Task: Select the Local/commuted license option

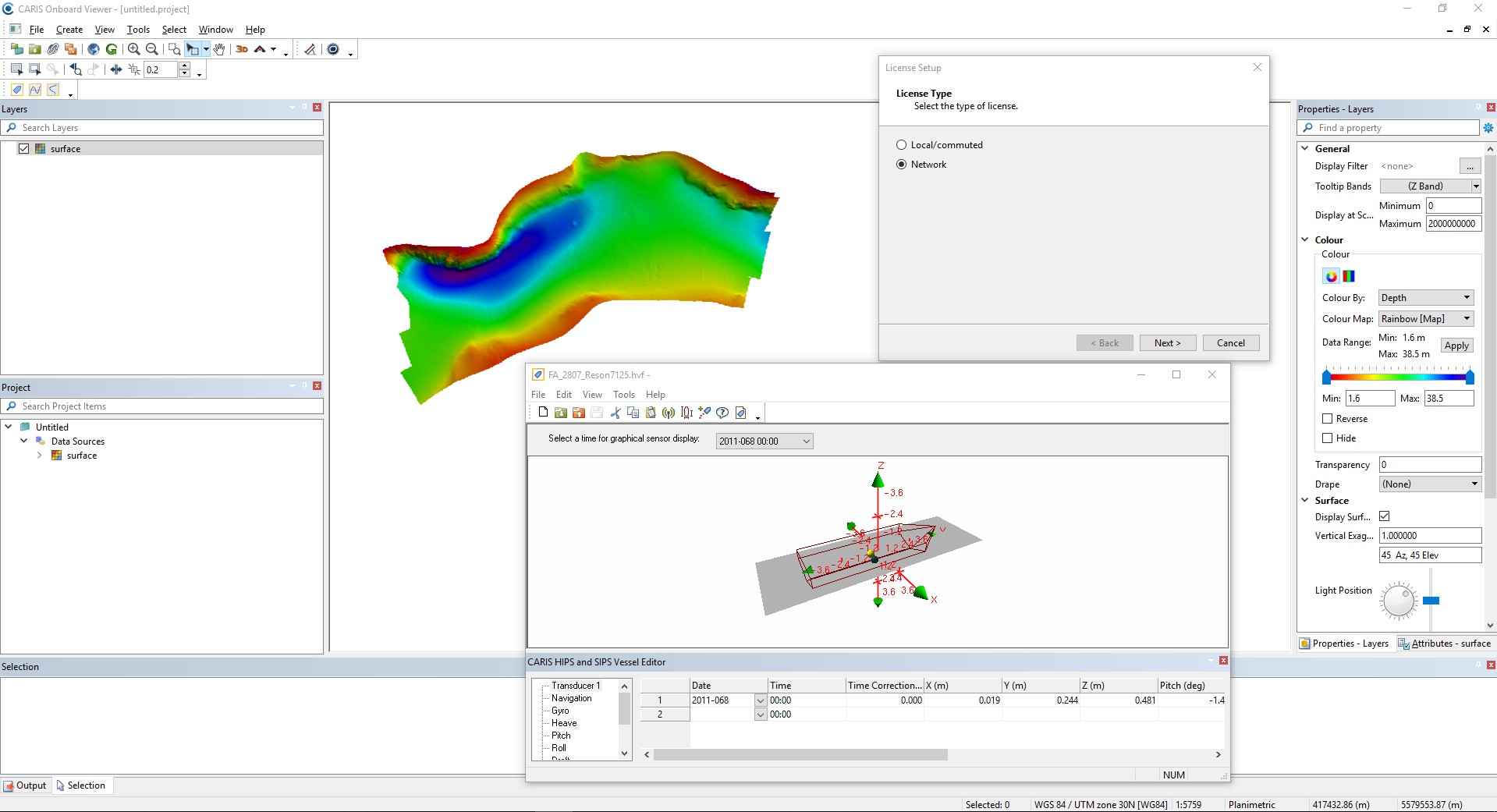Action: [901, 145]
